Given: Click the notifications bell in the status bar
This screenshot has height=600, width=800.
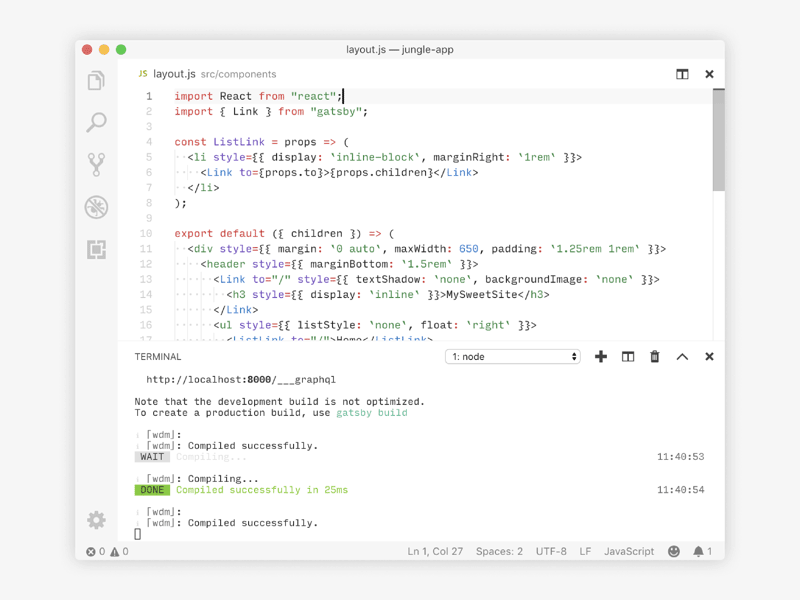Looking at the screenshot, I should click(x=700, y=551).
